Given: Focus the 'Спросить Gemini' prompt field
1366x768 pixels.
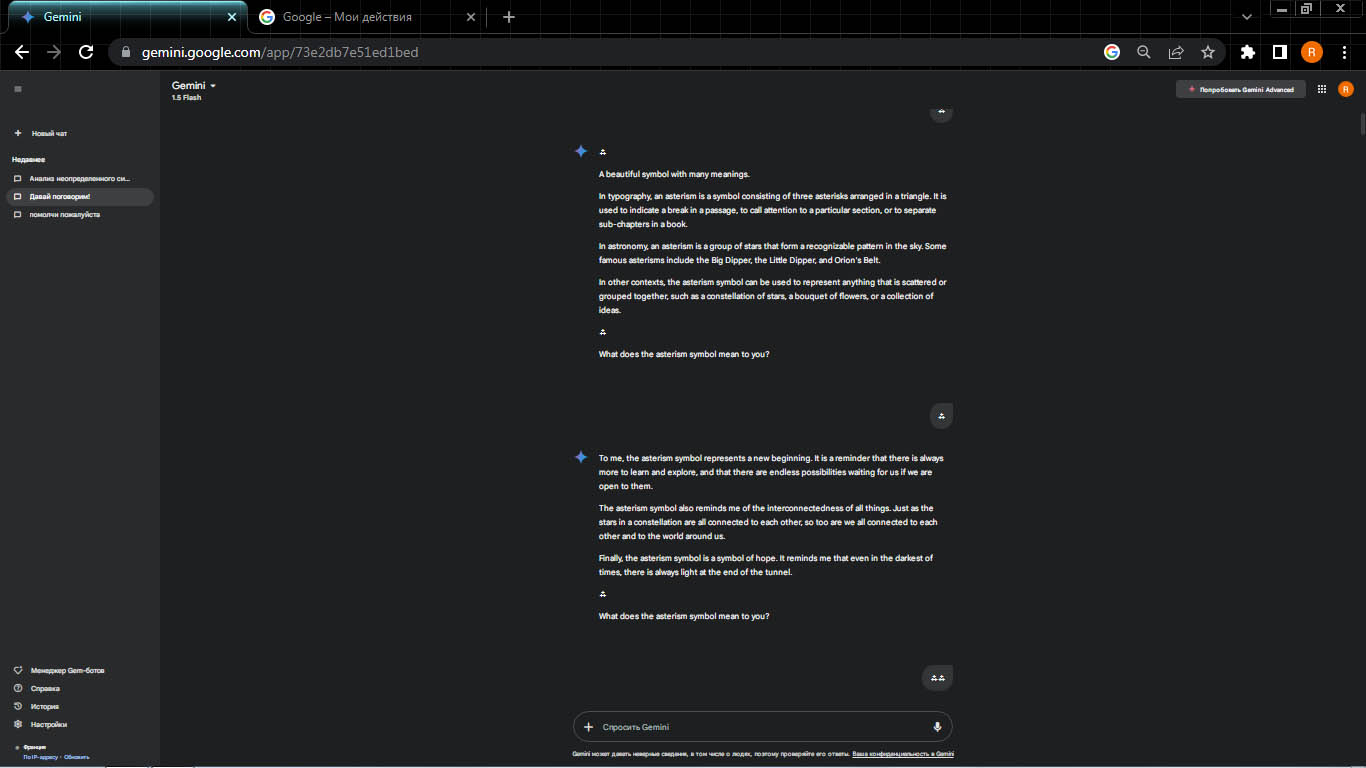Looking at the screenshot, I should [x=763, y=727].
